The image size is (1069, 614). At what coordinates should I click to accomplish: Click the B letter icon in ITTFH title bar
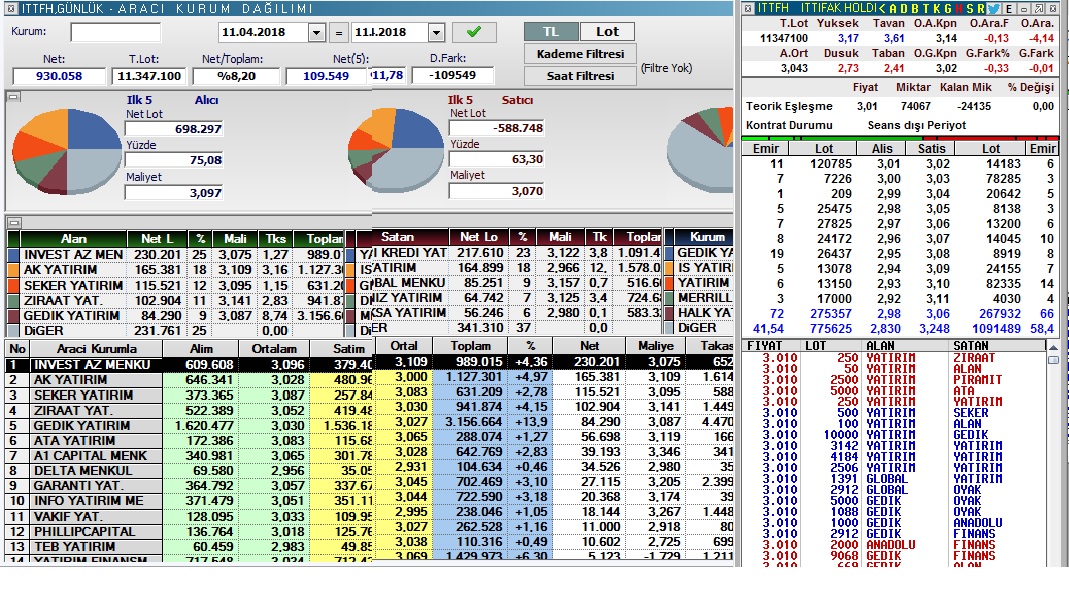(915, 9)
